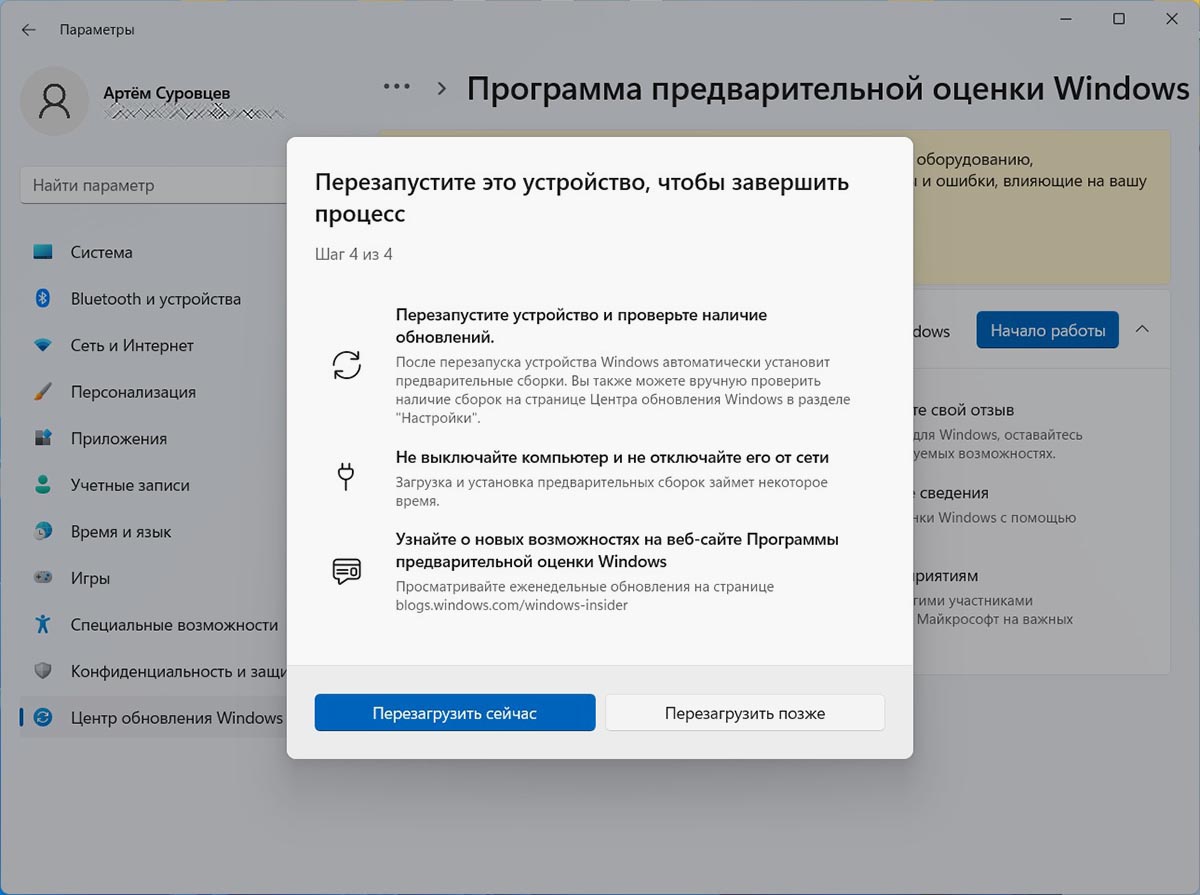Viewport: 1200px width, 895px height.
Task: Close the Параметры window
Action: [x=1171, y=19]
